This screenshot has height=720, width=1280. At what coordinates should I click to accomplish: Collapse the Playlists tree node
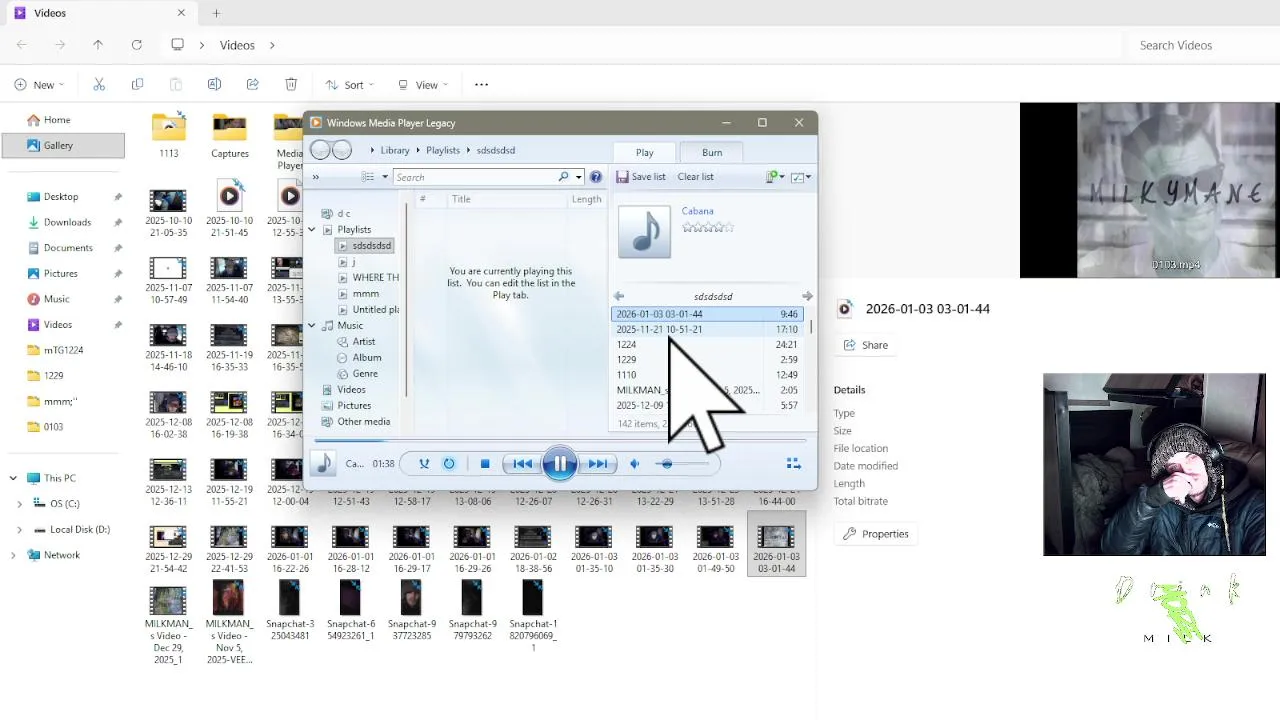tap(312, 230)
